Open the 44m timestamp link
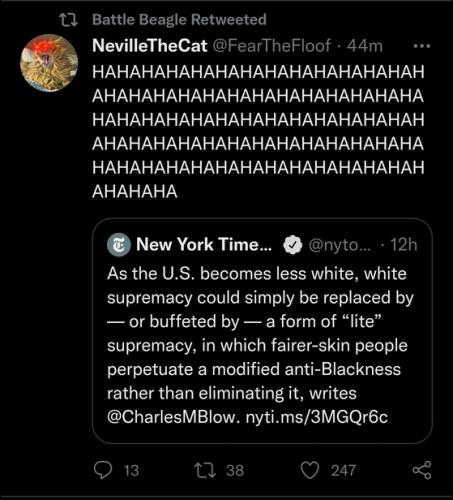 tap(365, 46)
